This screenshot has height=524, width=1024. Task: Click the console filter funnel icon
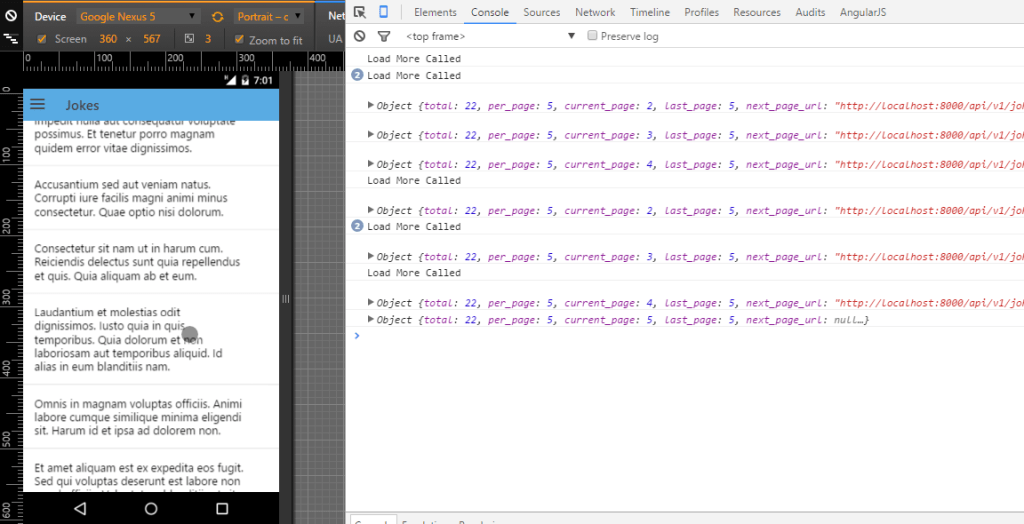pos(383,36)
